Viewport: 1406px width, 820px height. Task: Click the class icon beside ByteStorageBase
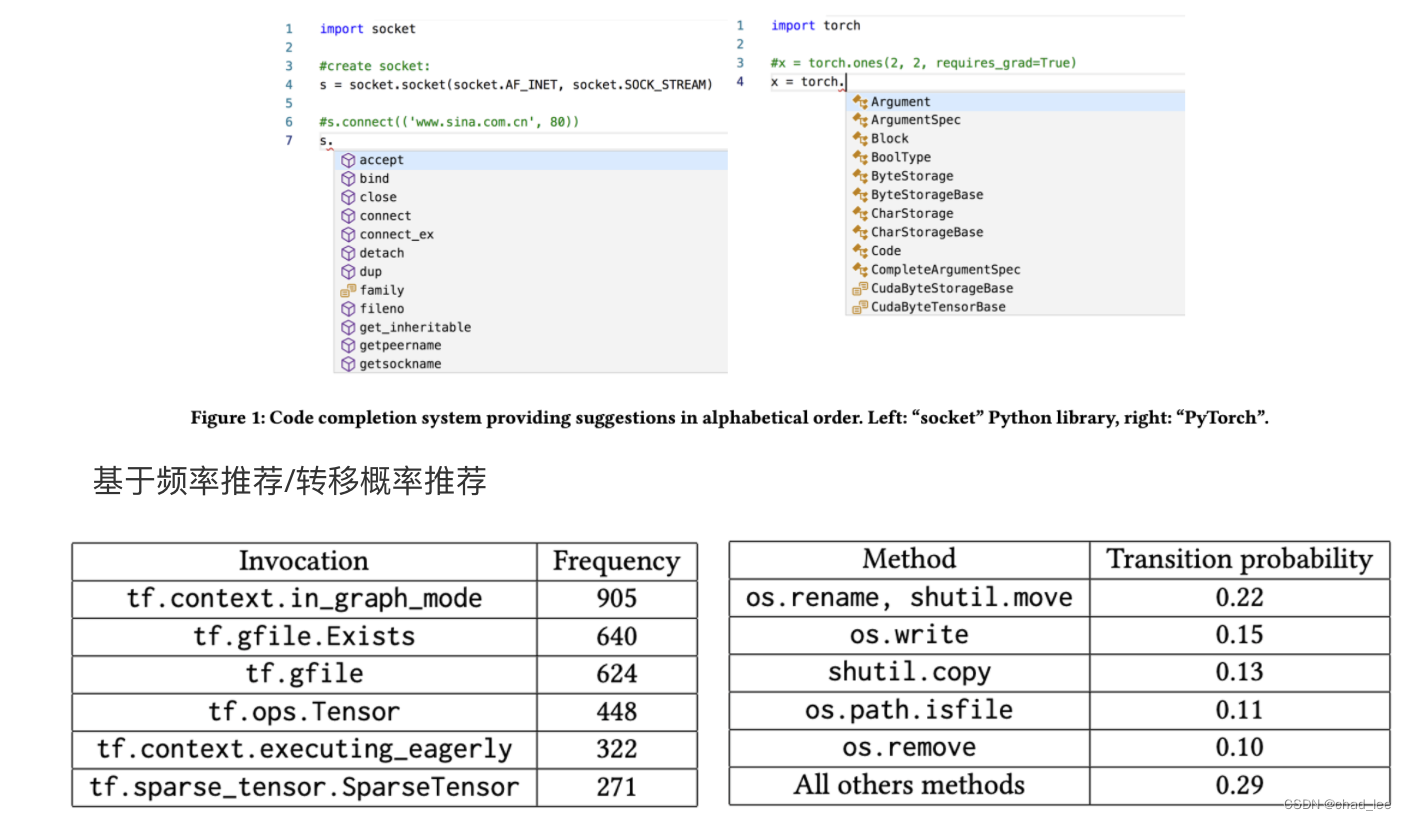860,195
